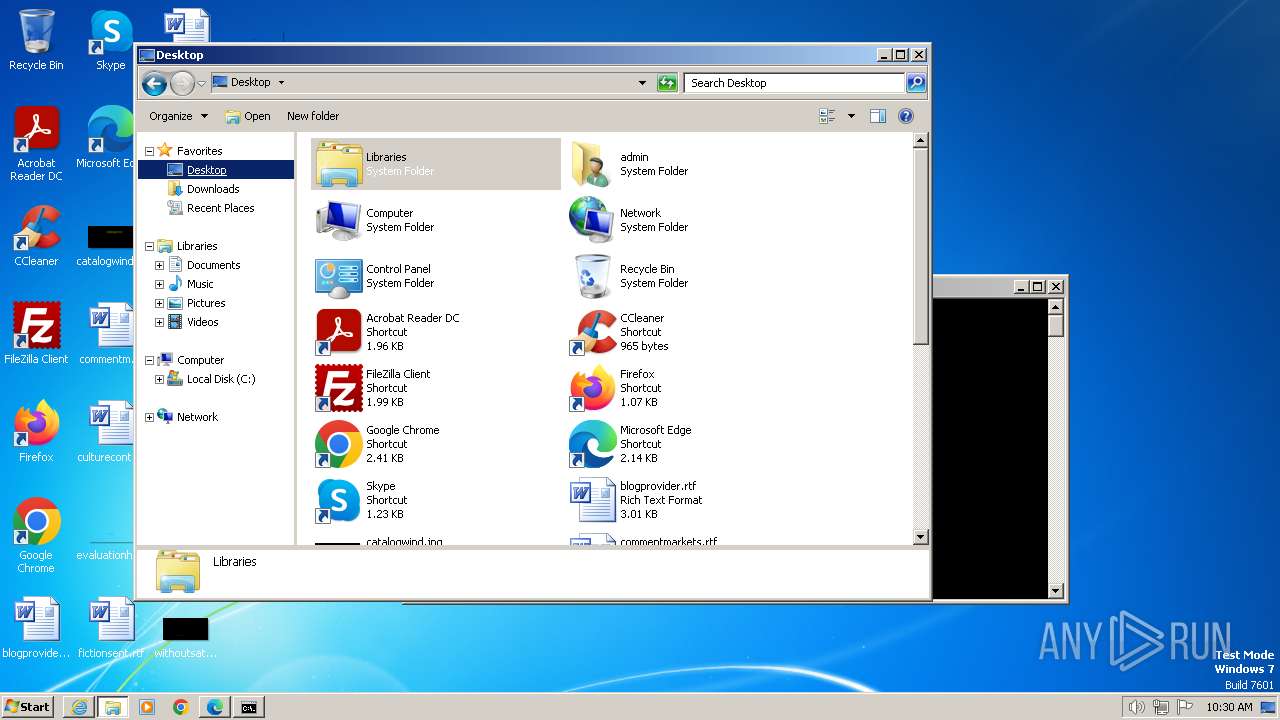Collapse the Favorites tree section
This screenshot has height=720, width=1280.
click(x=149, y=151)
